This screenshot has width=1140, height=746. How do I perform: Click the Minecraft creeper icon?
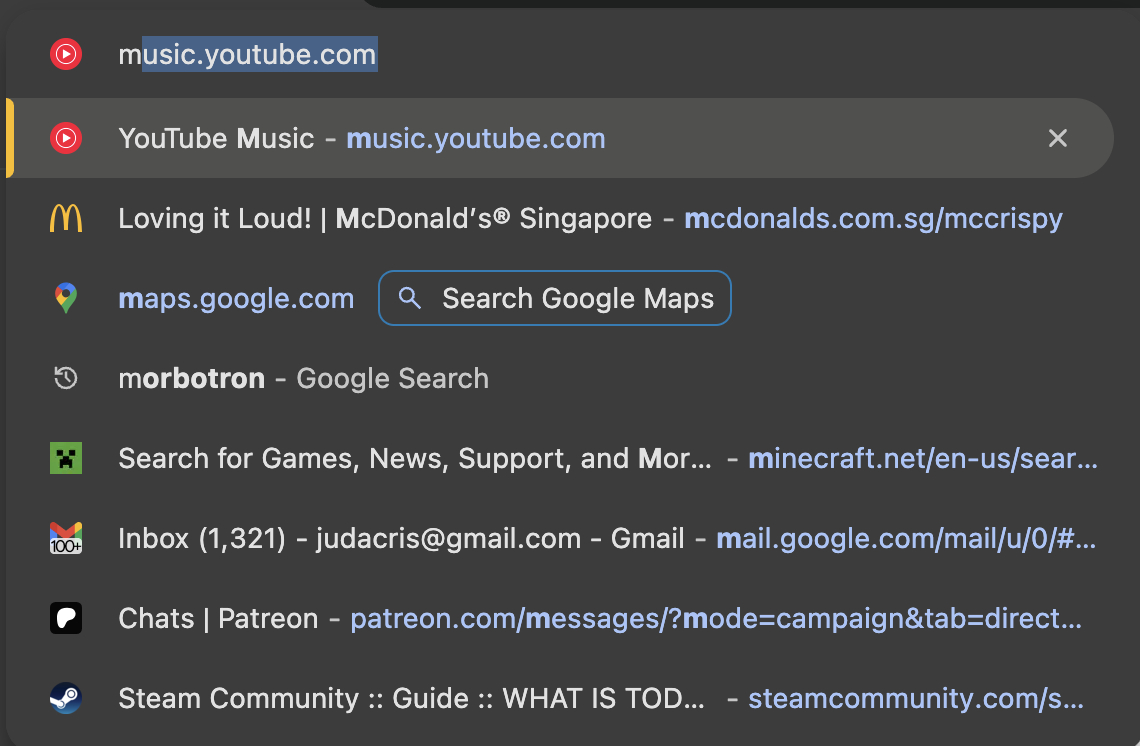[x=66, y=458]
